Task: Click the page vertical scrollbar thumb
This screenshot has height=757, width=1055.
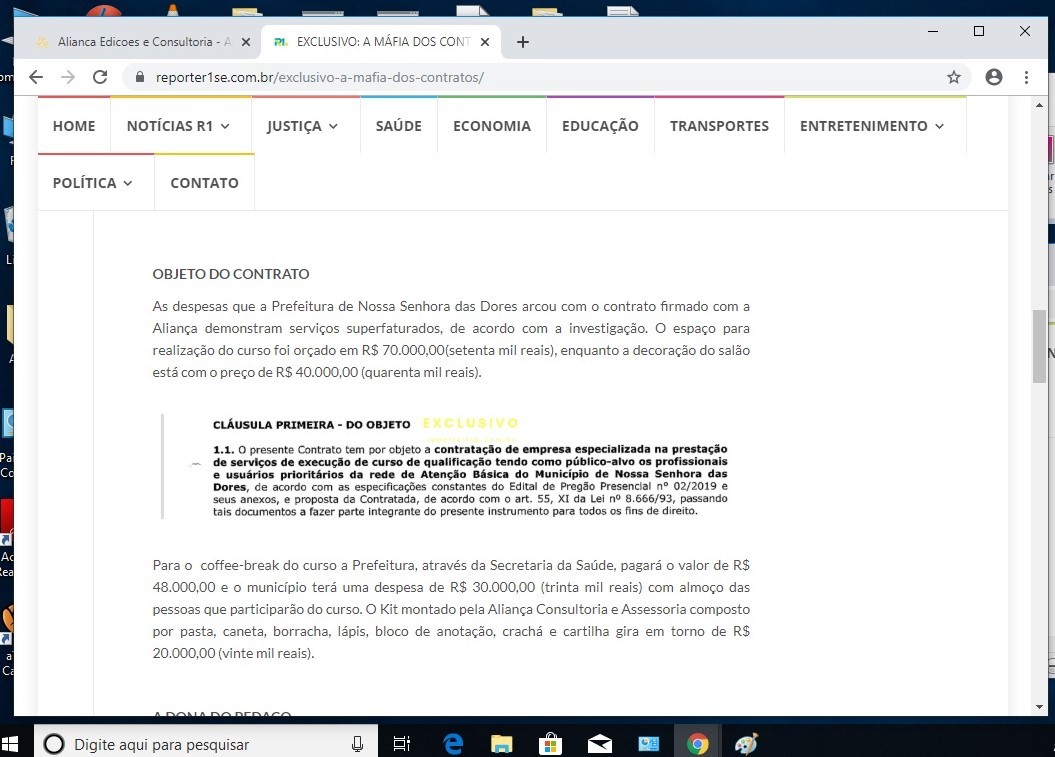Action: 1039,346
